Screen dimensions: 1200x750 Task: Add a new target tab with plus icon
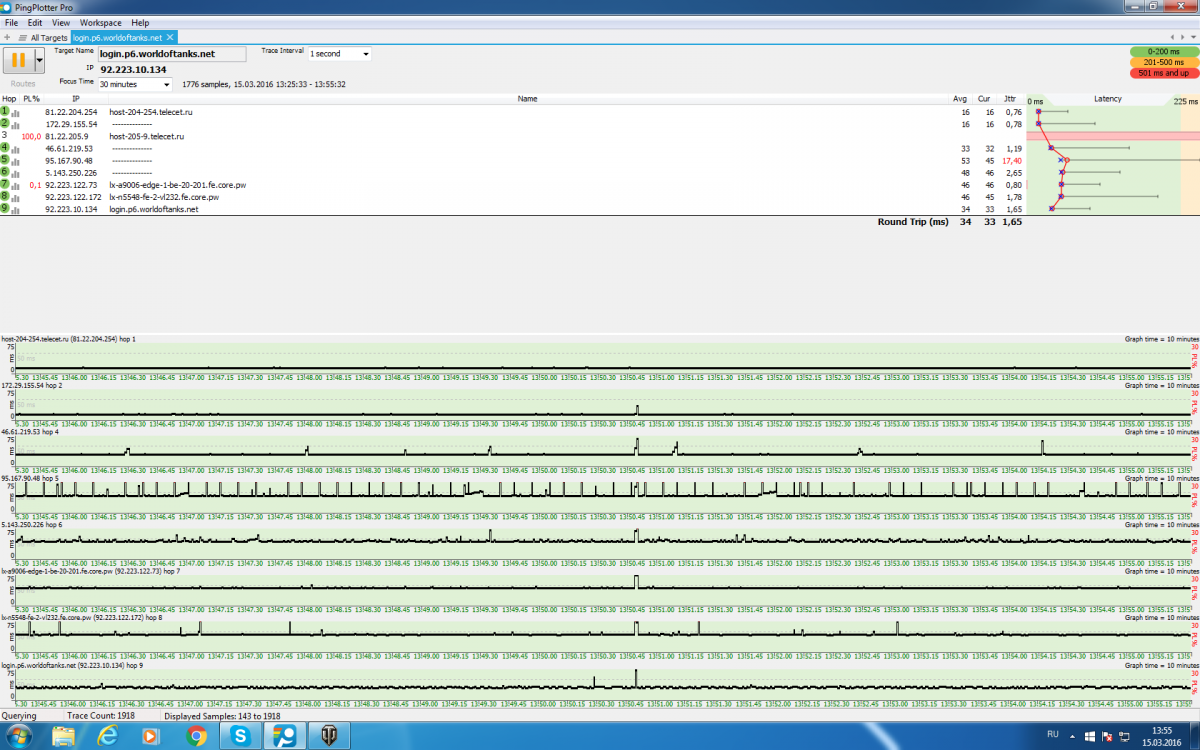[x=8, y=37]
